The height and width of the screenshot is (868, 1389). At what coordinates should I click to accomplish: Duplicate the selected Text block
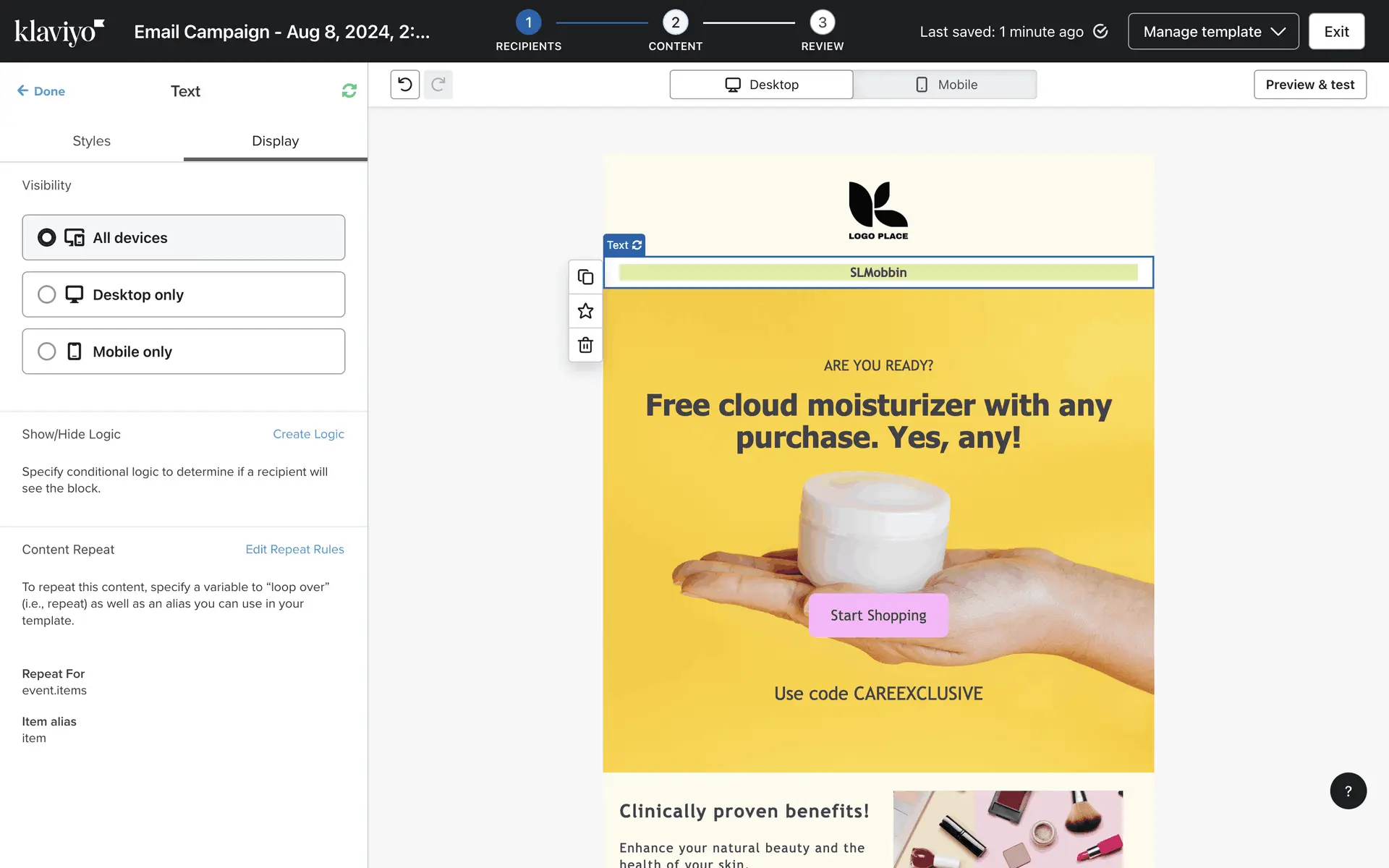click(585, 277)
